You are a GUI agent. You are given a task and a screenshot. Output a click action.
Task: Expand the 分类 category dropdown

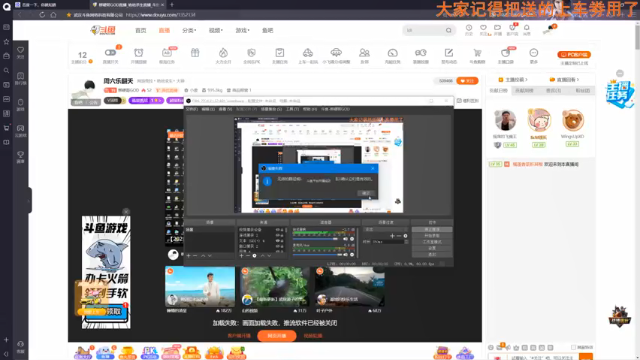(189, 31)
